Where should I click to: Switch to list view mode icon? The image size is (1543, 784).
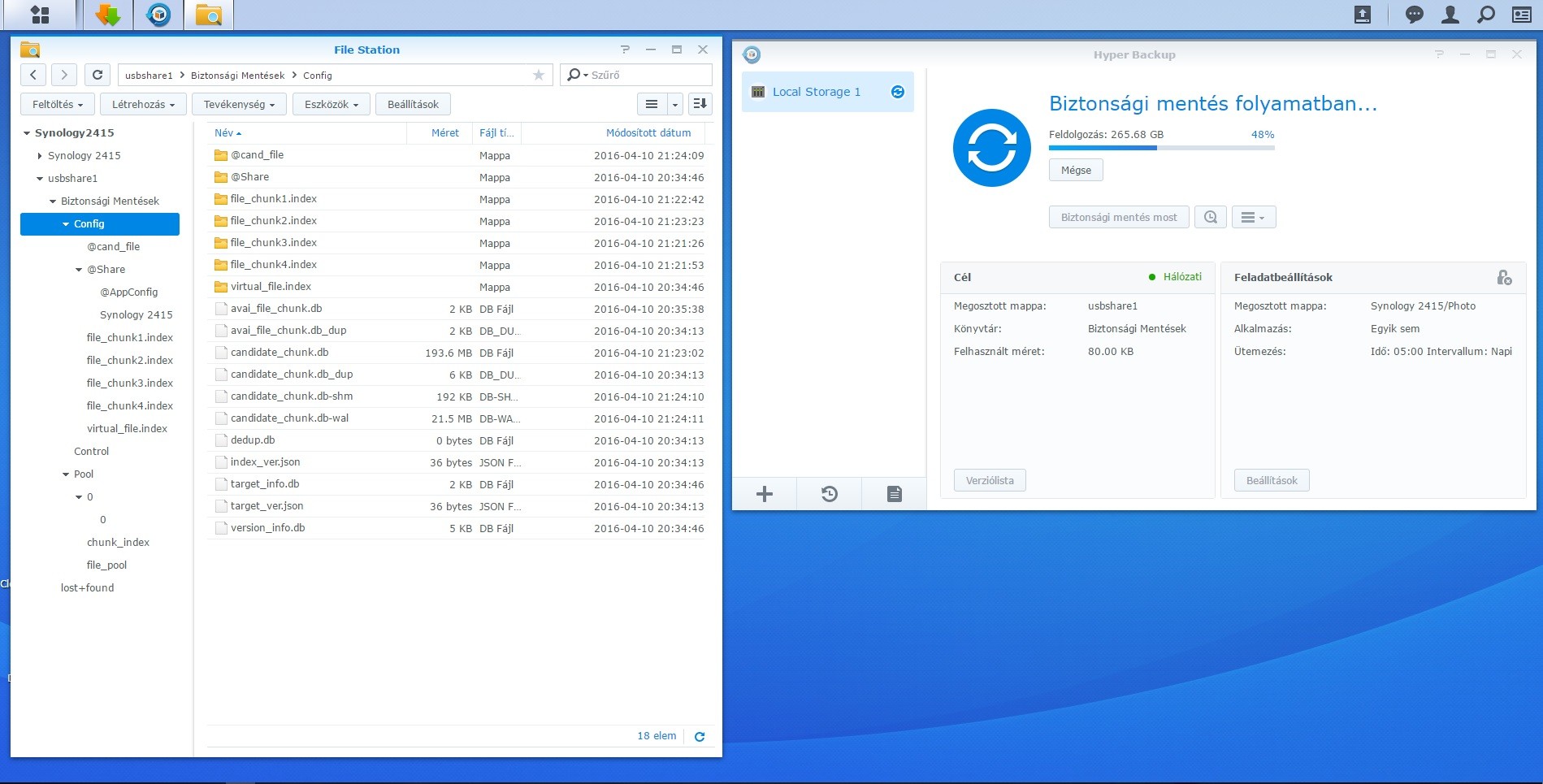(652, 104)
